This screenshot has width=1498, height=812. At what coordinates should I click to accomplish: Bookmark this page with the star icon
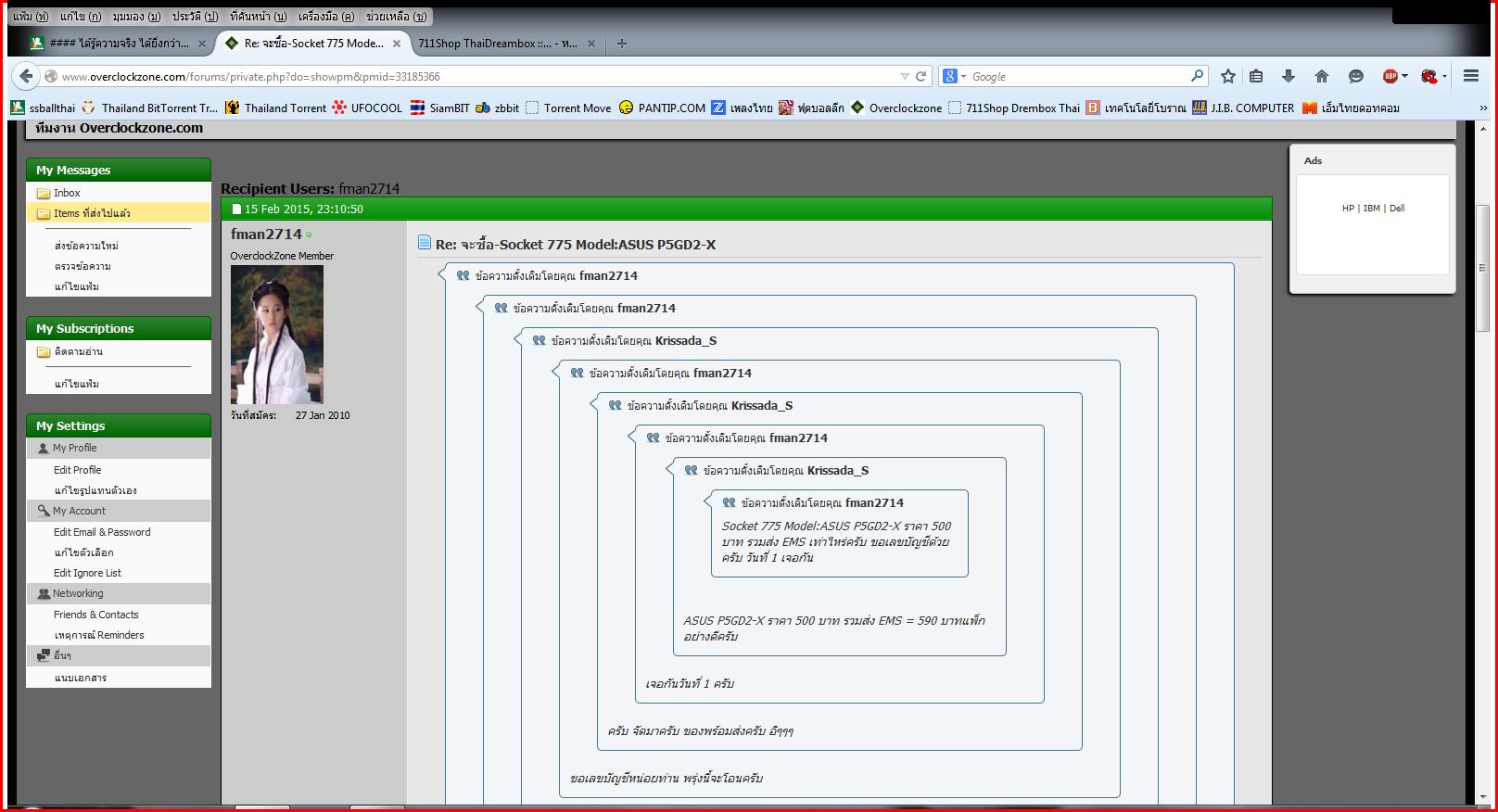tap(1228, 76)
